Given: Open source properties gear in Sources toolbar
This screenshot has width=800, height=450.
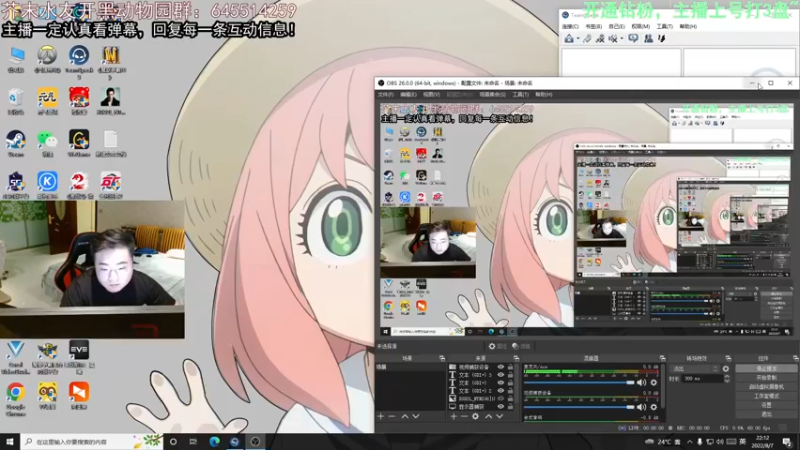Looking at the screenshot, I should (476, 416).
